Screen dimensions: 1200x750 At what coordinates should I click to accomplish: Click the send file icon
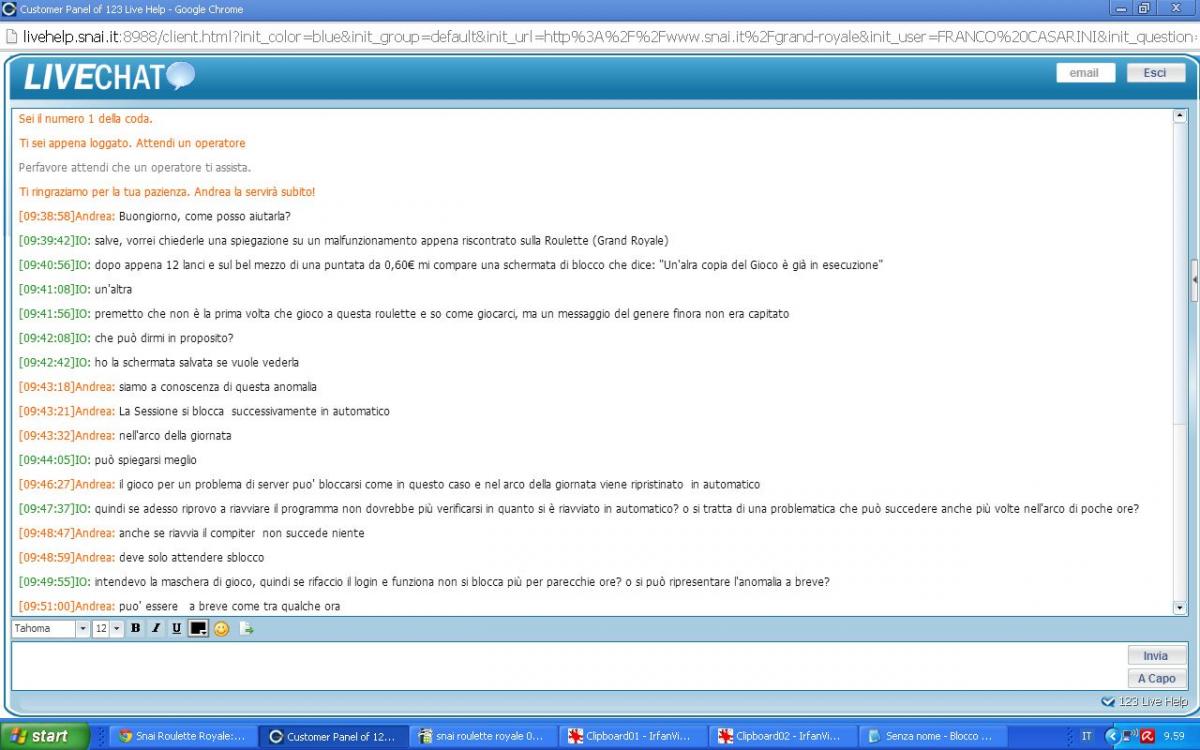[x=246, y=629]
